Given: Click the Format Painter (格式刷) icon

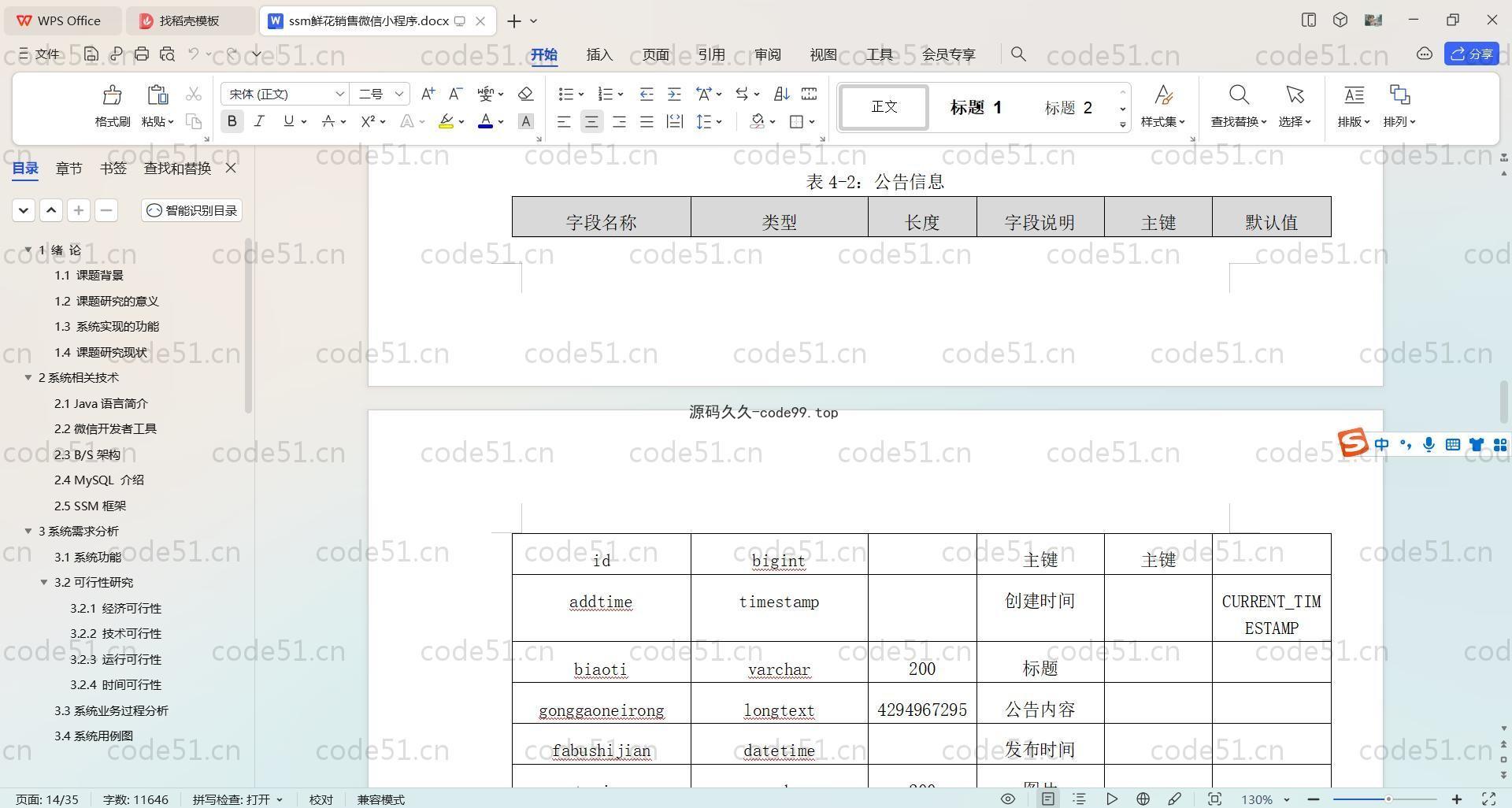Looking at the screenshot, I should click(x=112, y=95).
